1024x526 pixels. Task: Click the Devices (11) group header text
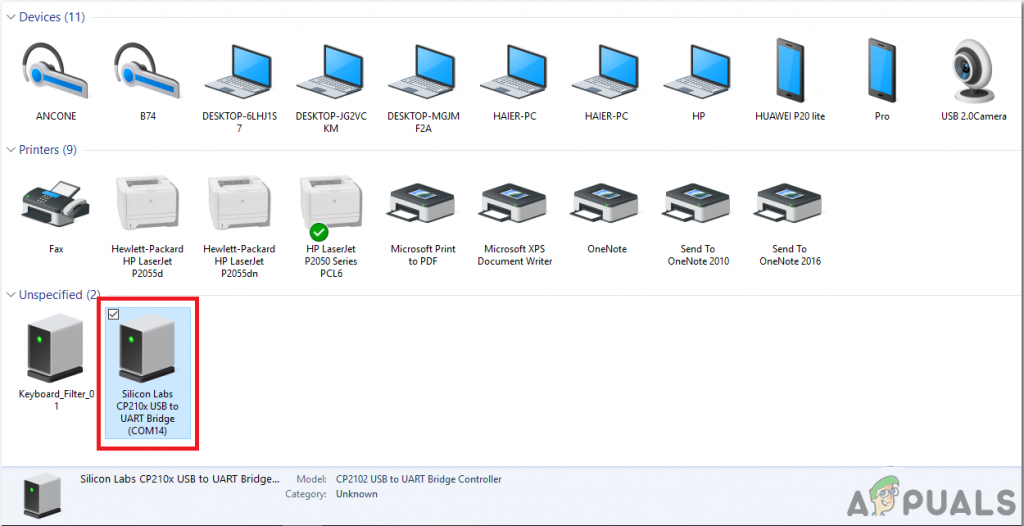click(52, 17)
